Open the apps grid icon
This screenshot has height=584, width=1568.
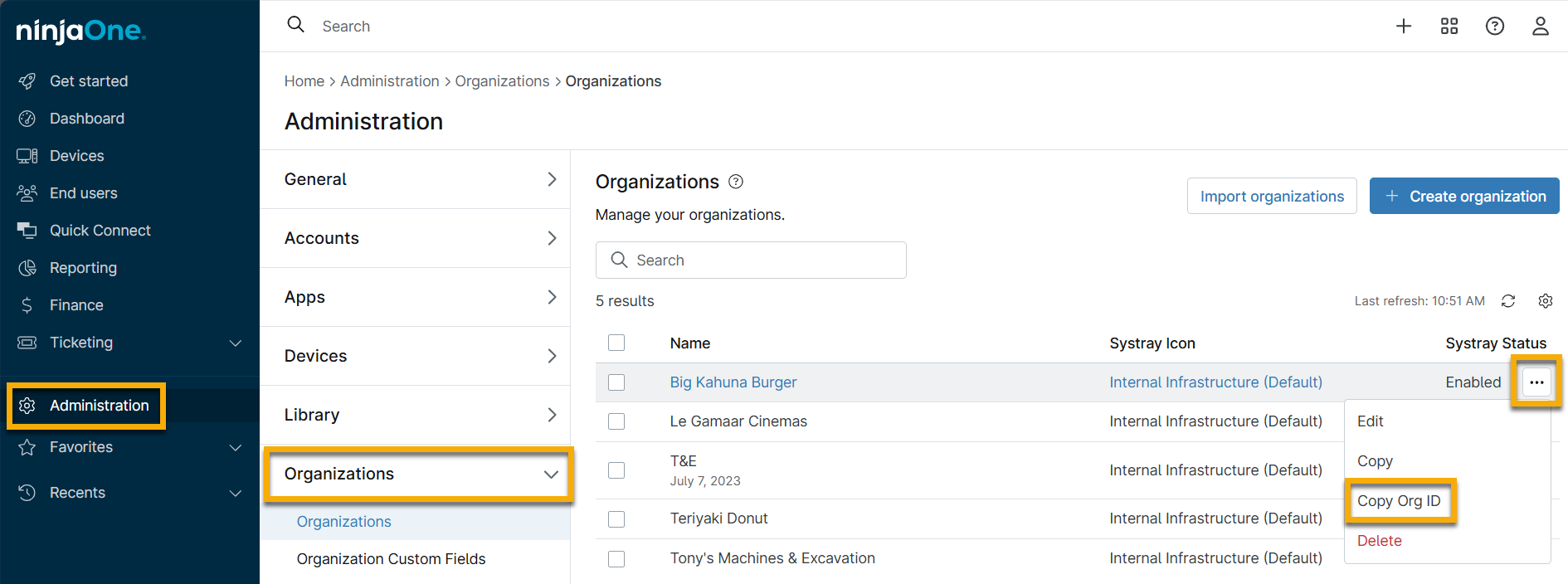point(1449,27)
